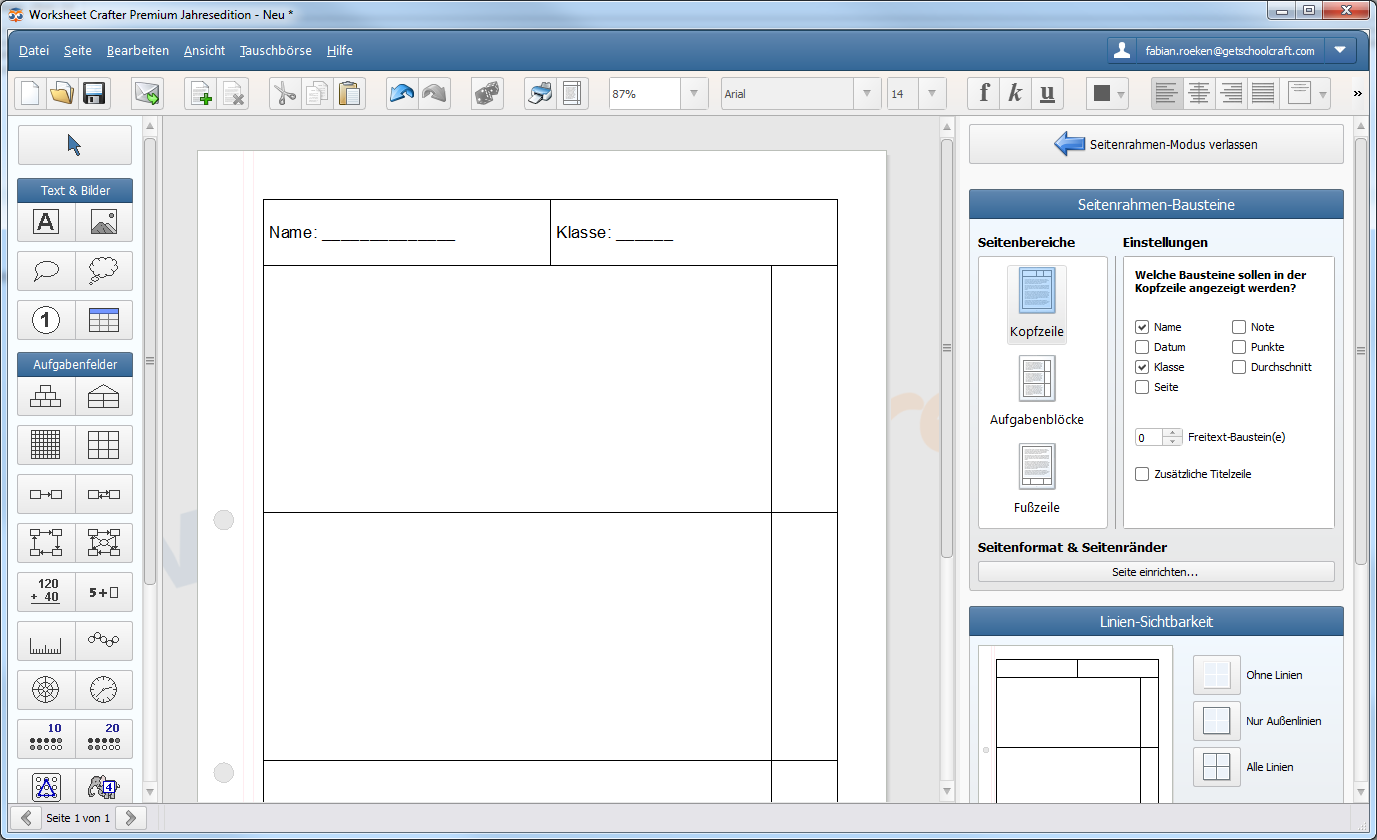This screenshot has width=1377, height=840.
Task: Uncheck the Klasse checkbox
Action: [x=1142, y=367]
